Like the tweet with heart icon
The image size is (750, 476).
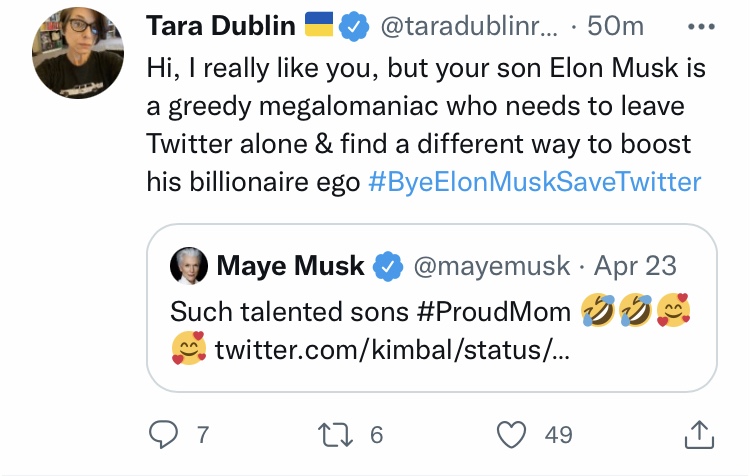(511, 434)
